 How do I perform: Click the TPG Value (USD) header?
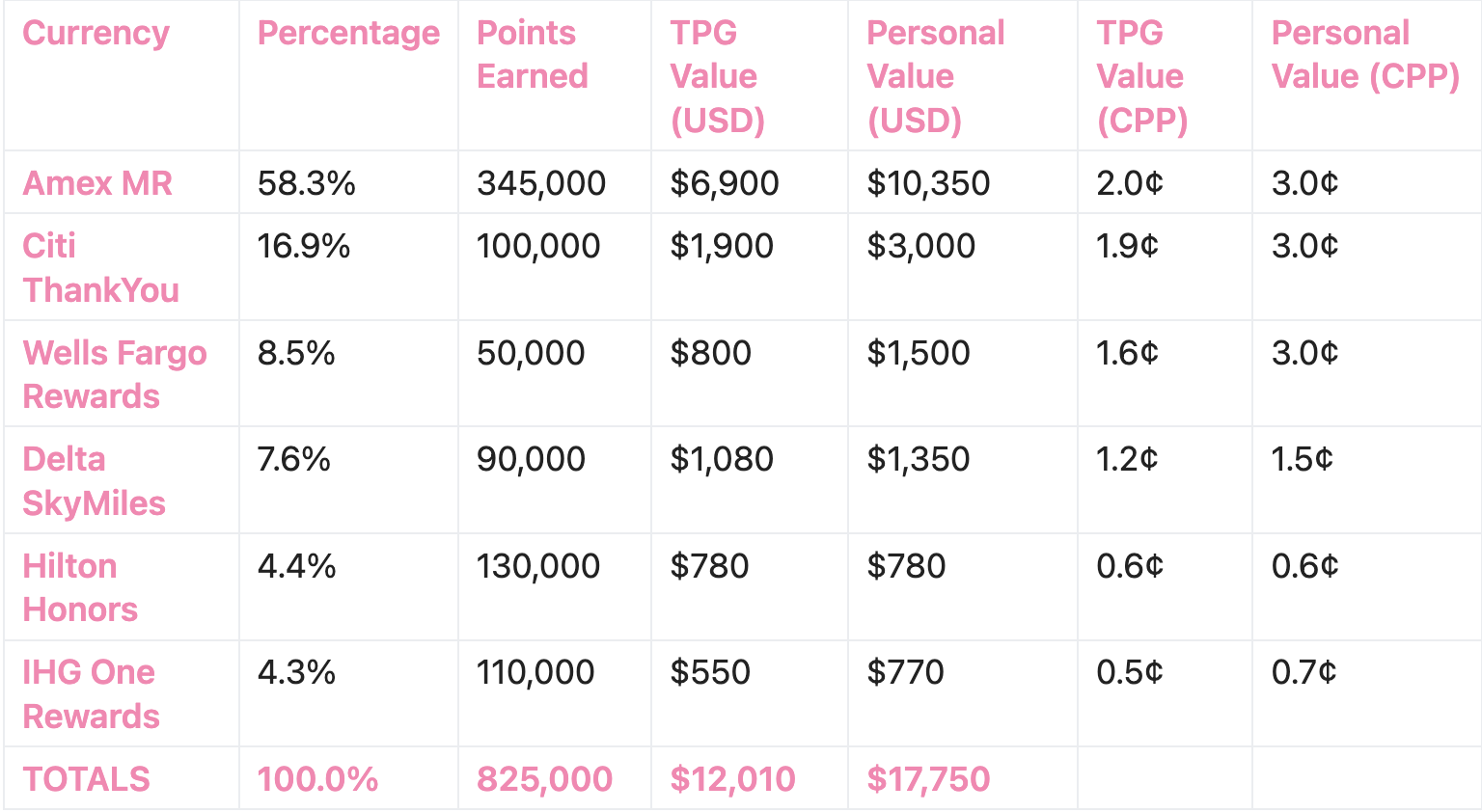(717, 76)
